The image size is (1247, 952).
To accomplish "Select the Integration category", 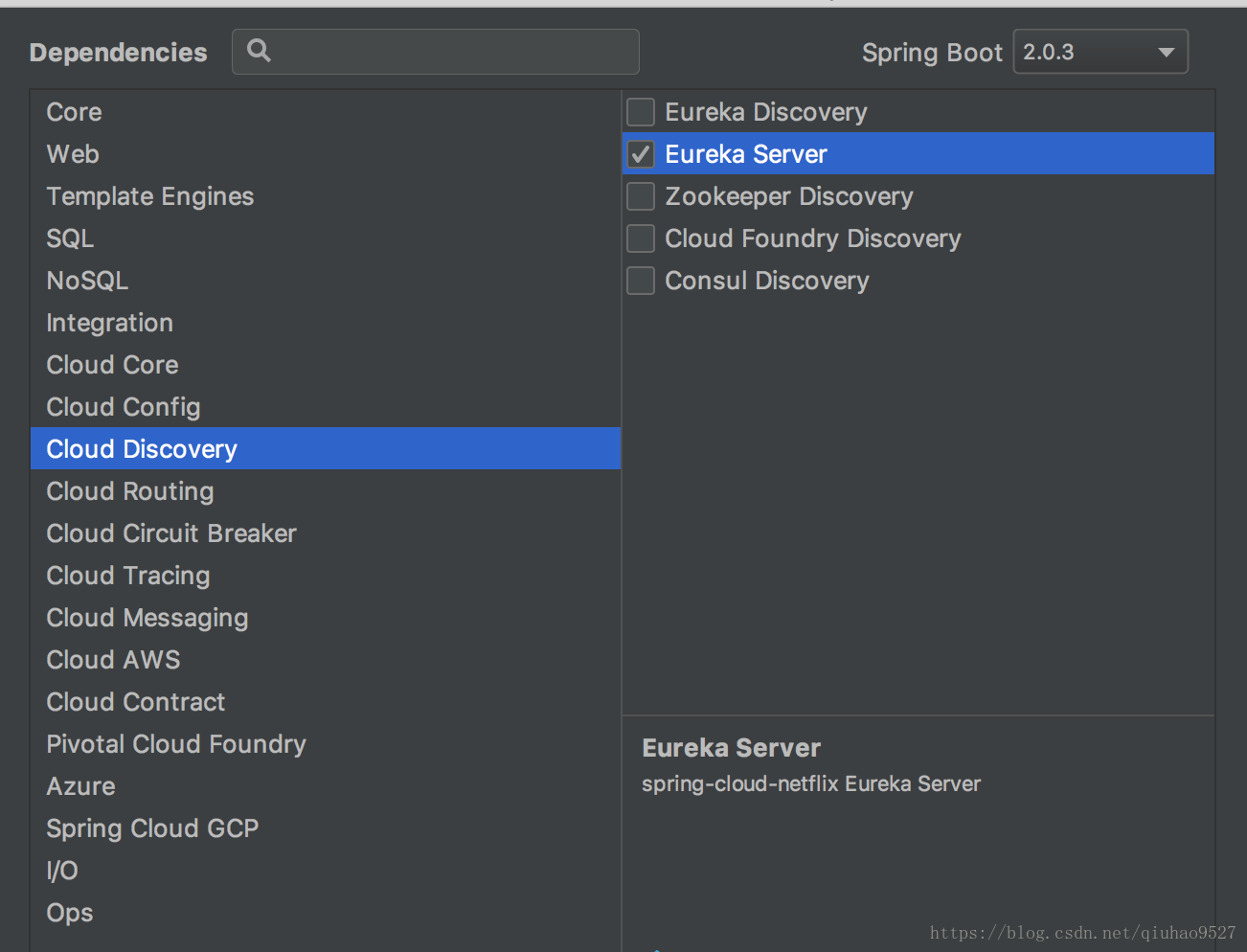I will point(326,323).
